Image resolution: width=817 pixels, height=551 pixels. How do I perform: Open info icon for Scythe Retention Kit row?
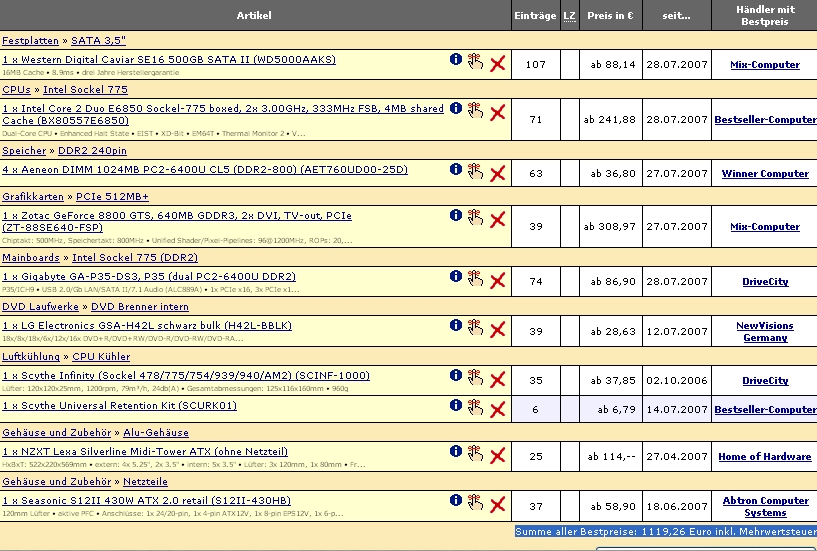(x=456, y=406)
